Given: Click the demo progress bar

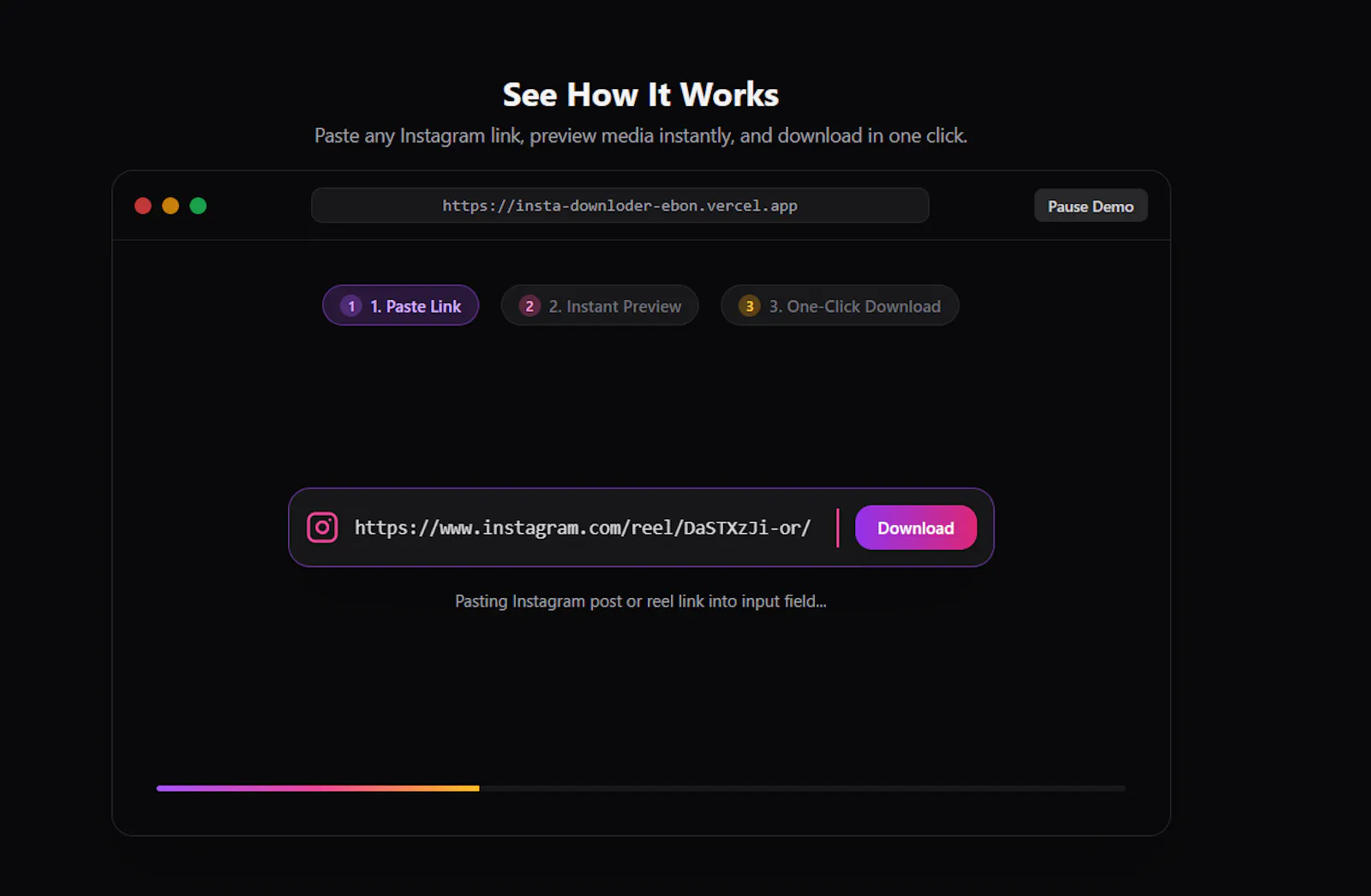Looking at the screenshot, I should pos(641,788).
